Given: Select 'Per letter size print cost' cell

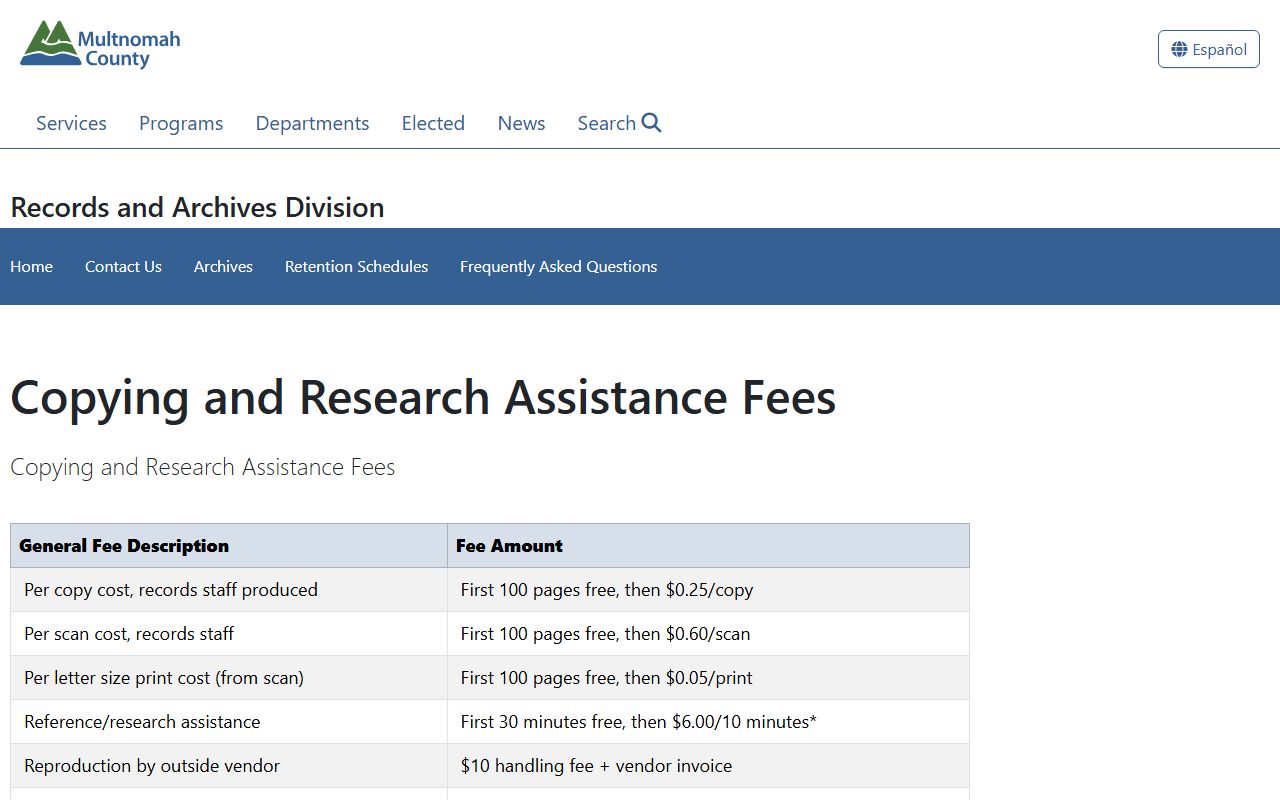Looking at the screenshot, I should tap(229, 678).
